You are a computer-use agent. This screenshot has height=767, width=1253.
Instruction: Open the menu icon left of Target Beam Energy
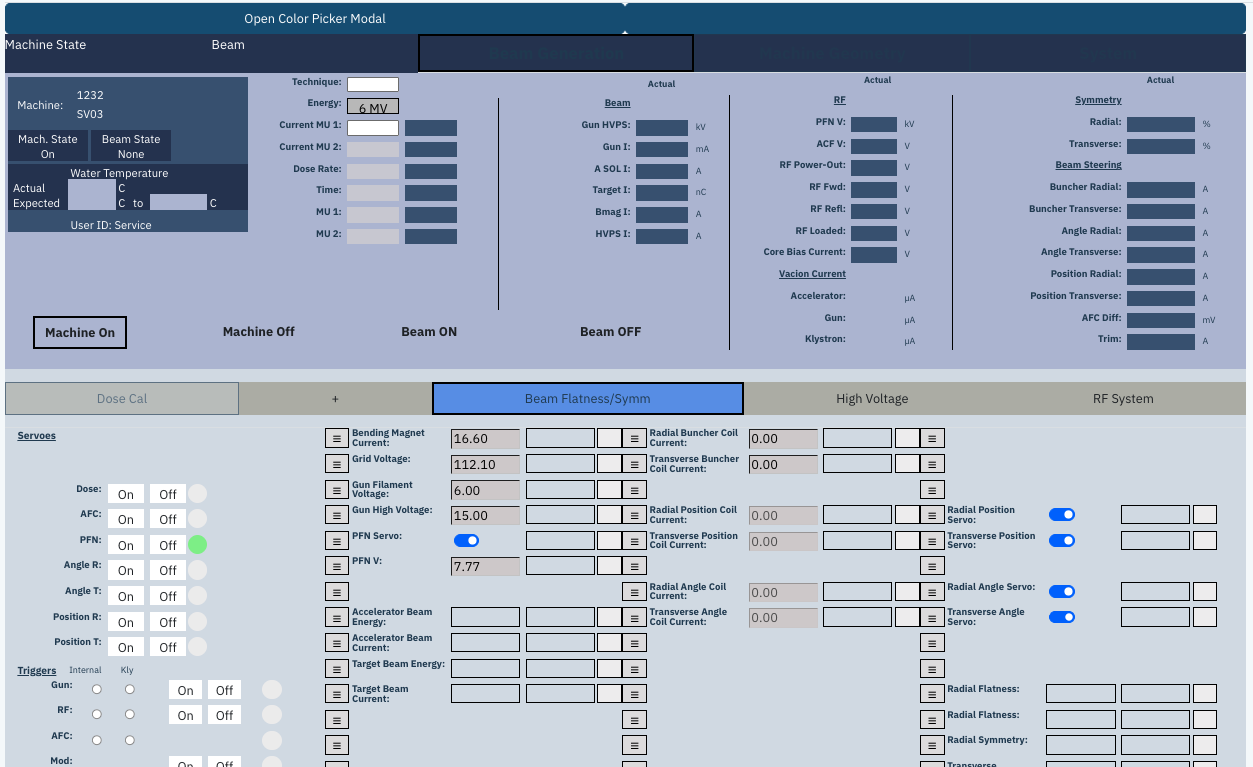[x=337, y=668]
